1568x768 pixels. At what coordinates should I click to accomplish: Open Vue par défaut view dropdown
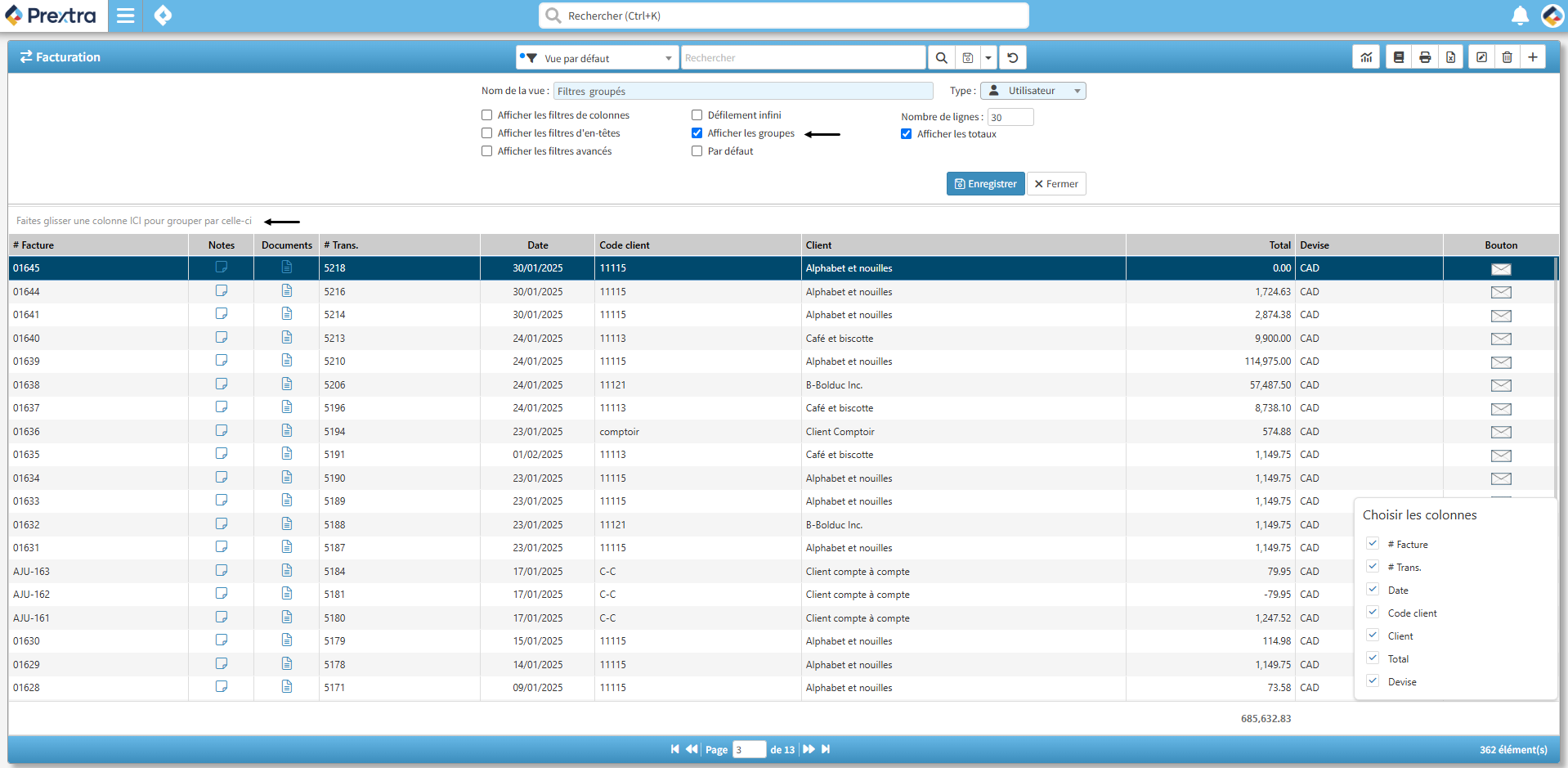tap(597, 58)
